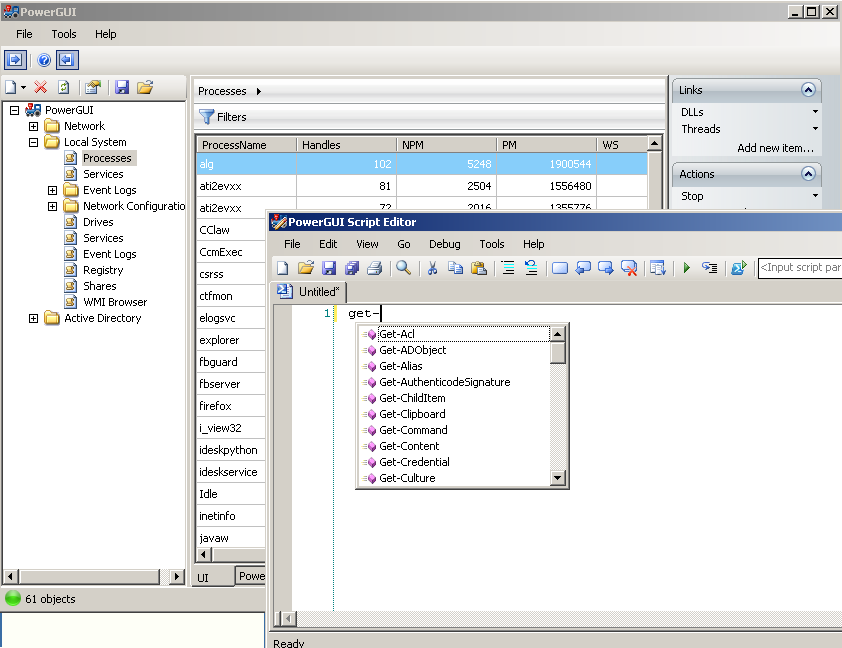Click the forward navigation arrow in PowerGUI toolbar
The width and height of the screenshot is (842, 648).
point(15,60)
